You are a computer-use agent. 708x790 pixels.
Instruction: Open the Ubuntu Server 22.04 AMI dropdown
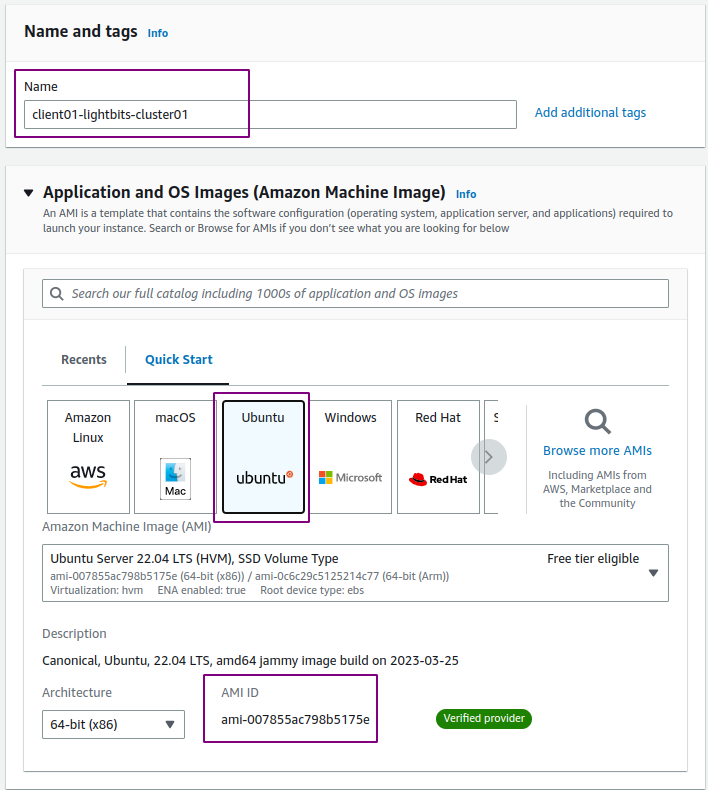click(355, 573)
